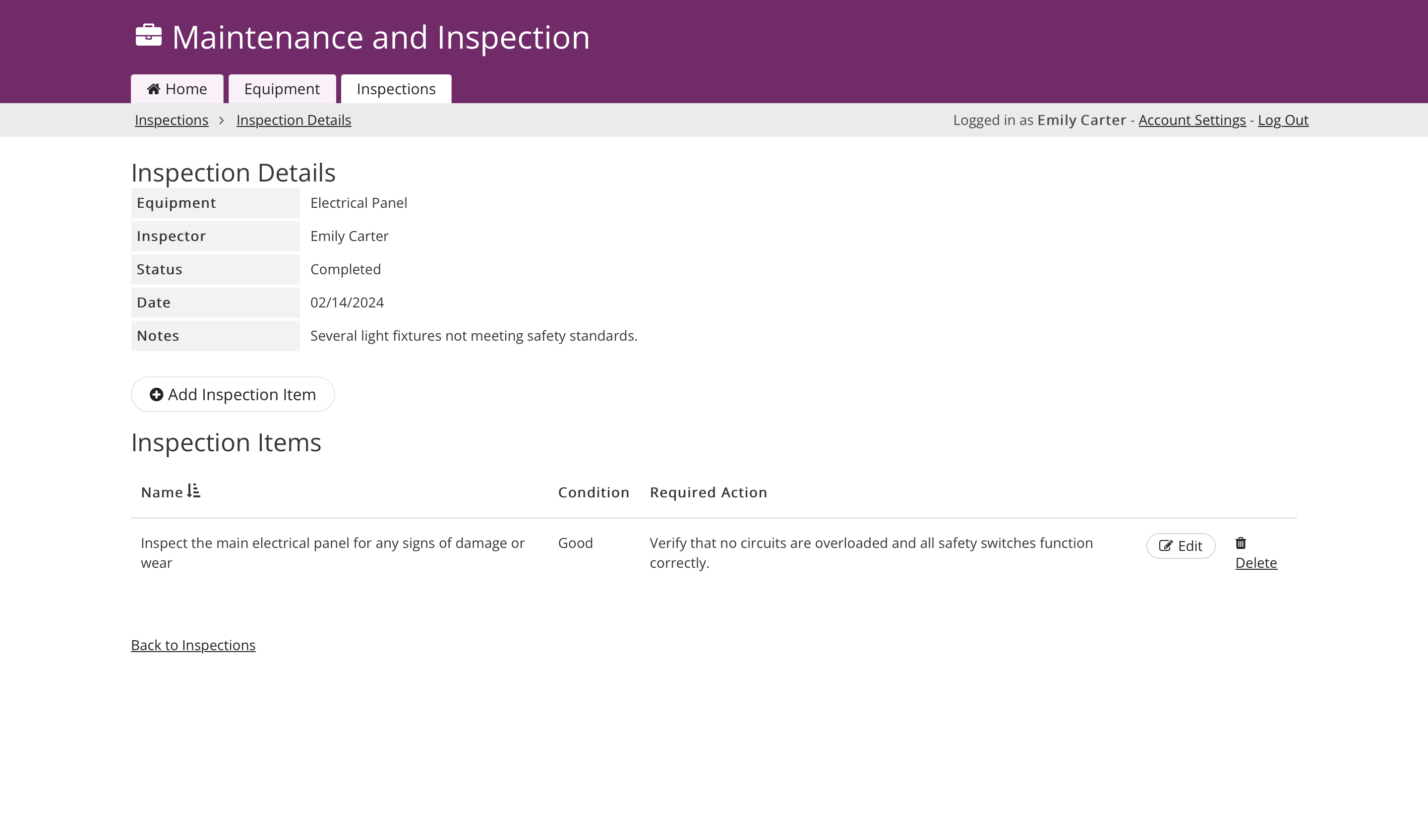This screenshot has width=1428, height=840.
Task: Follow the Back to Inspections link
Action: (193, 645)
